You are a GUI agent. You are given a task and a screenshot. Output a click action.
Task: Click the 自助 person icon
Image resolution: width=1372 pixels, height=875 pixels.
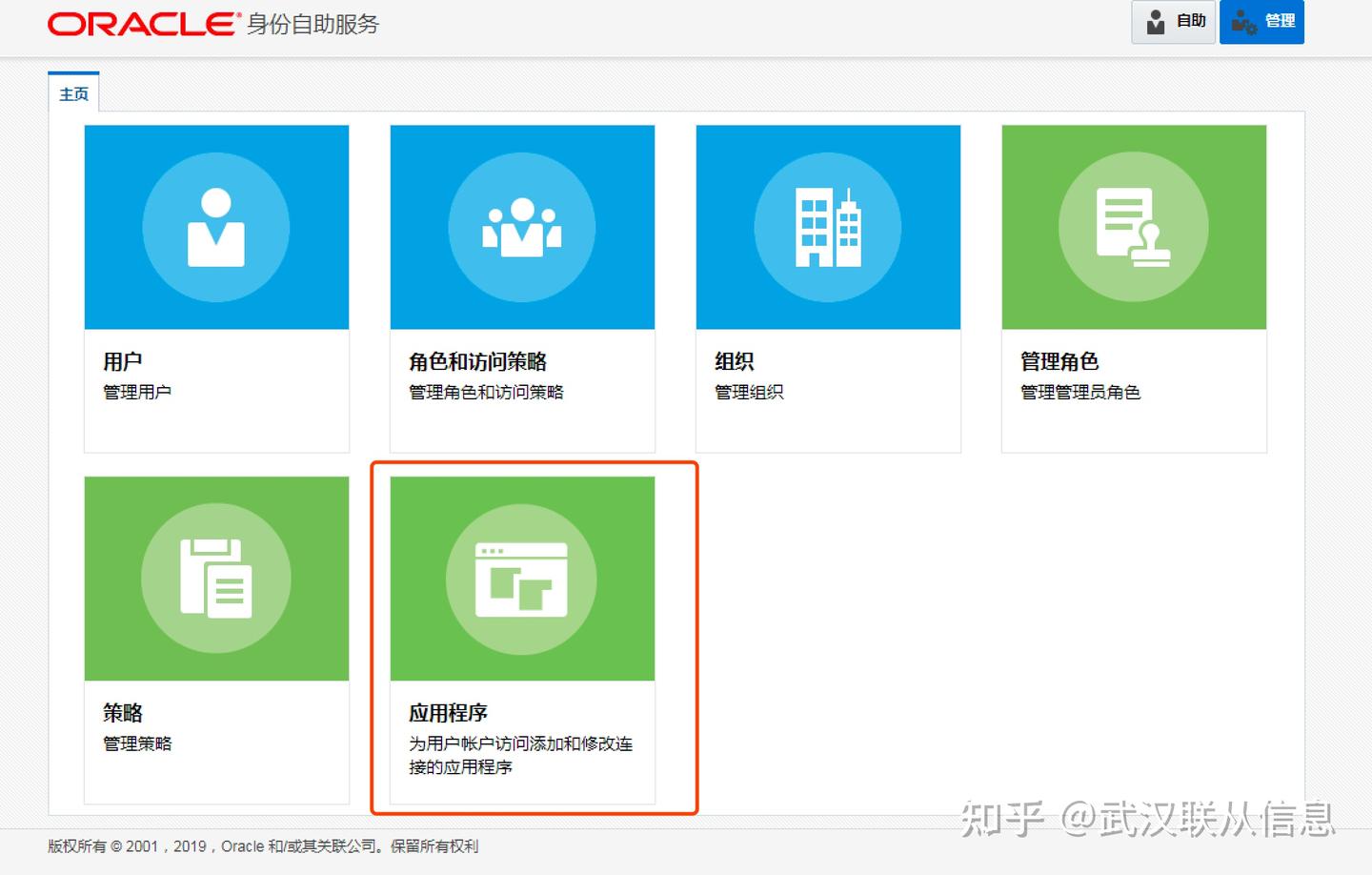coord(1156,22)
